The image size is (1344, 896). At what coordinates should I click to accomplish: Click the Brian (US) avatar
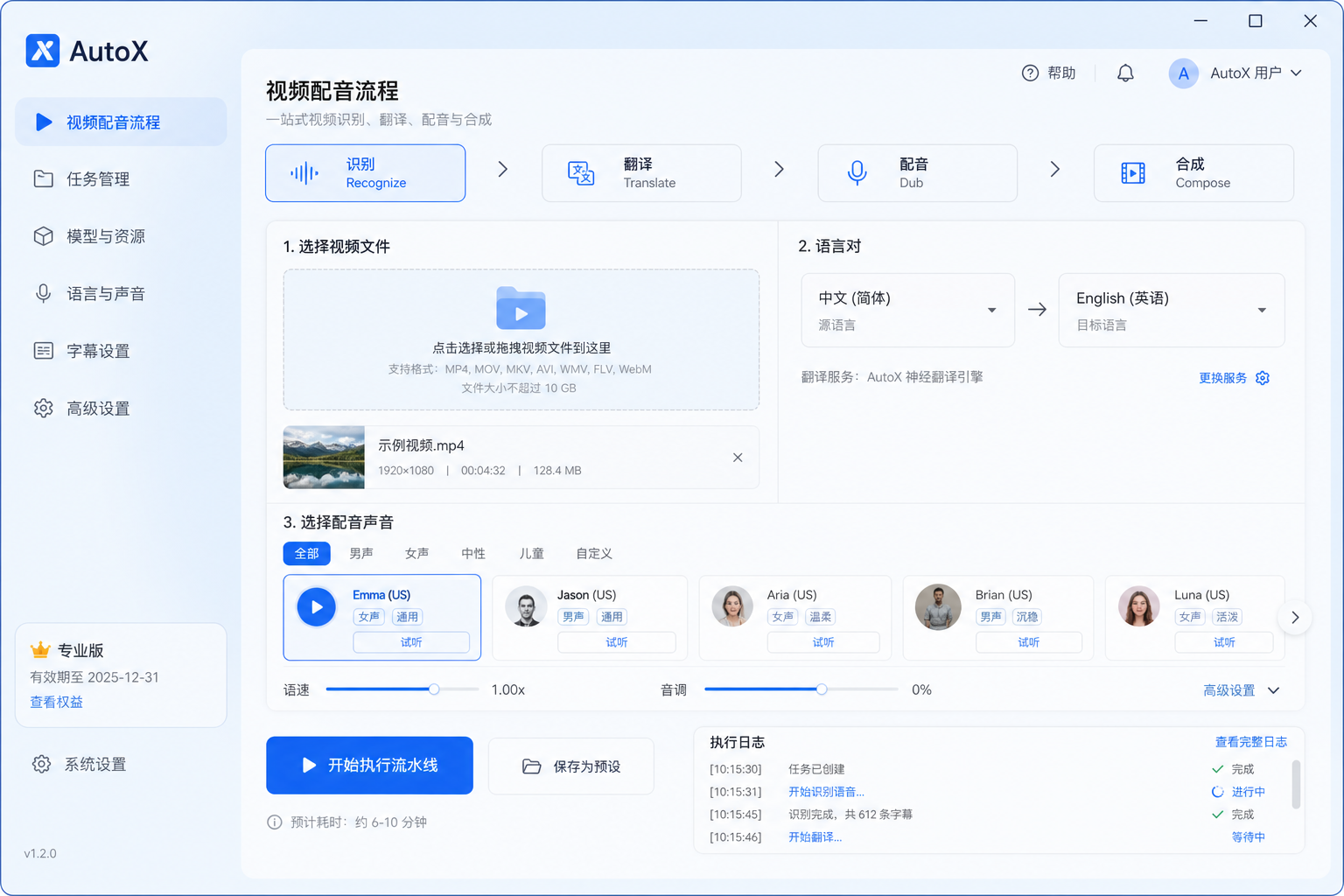[x=938, y=606]
